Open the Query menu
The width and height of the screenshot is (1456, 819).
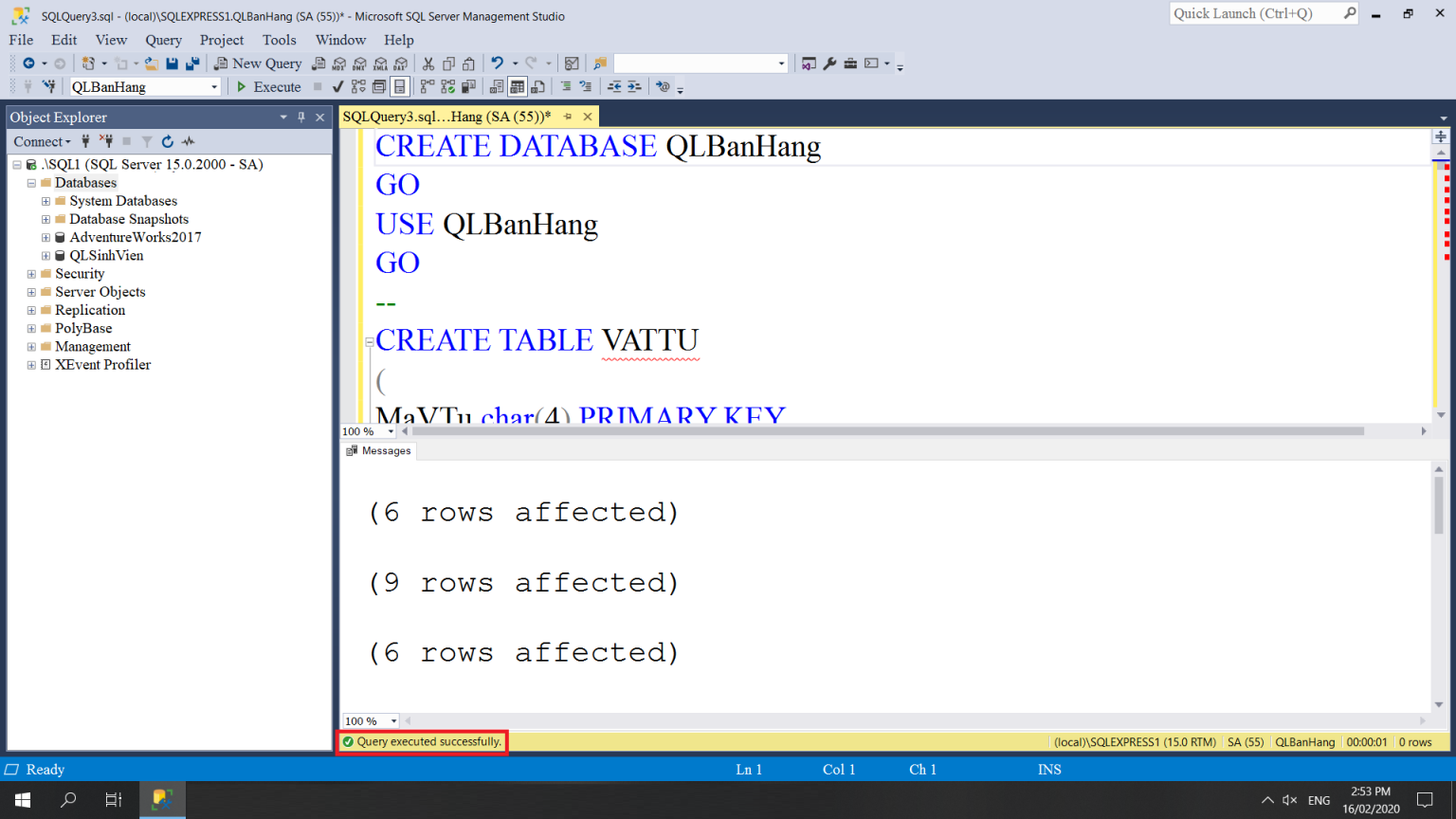163,40
